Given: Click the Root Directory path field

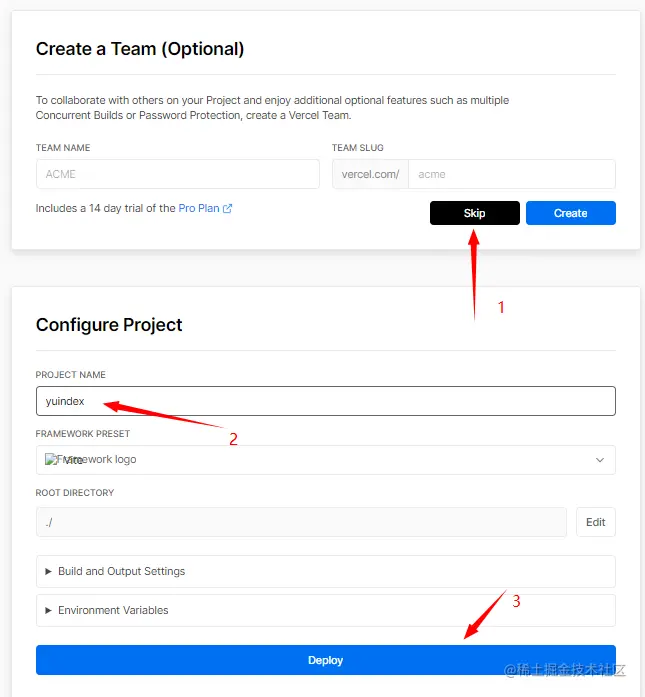Looking at the screenshot, I should click(x=301, y=522).
